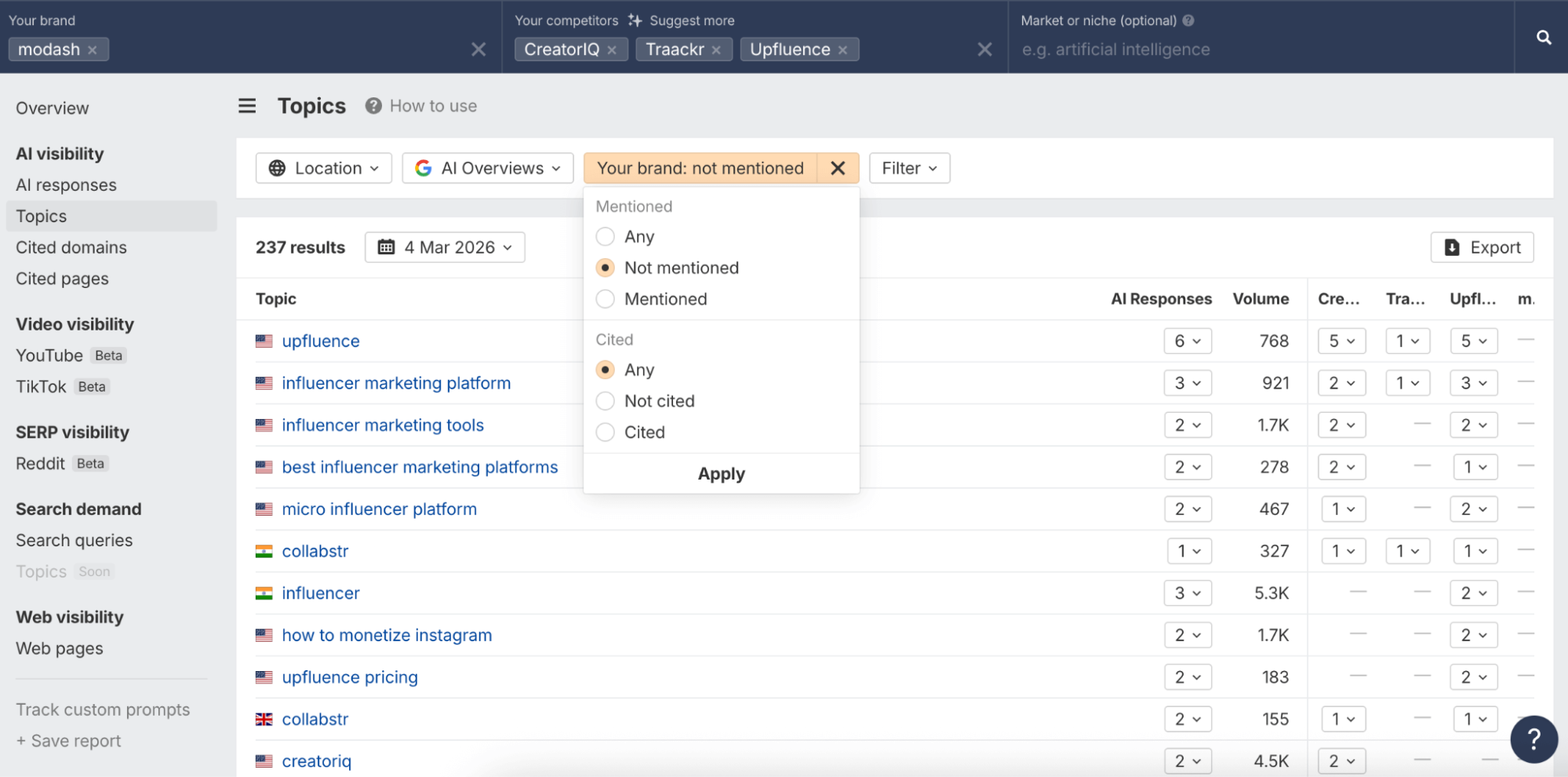Select the Not cited radio option
Viewport: 1568px width, 777px height.
(606, 401)
